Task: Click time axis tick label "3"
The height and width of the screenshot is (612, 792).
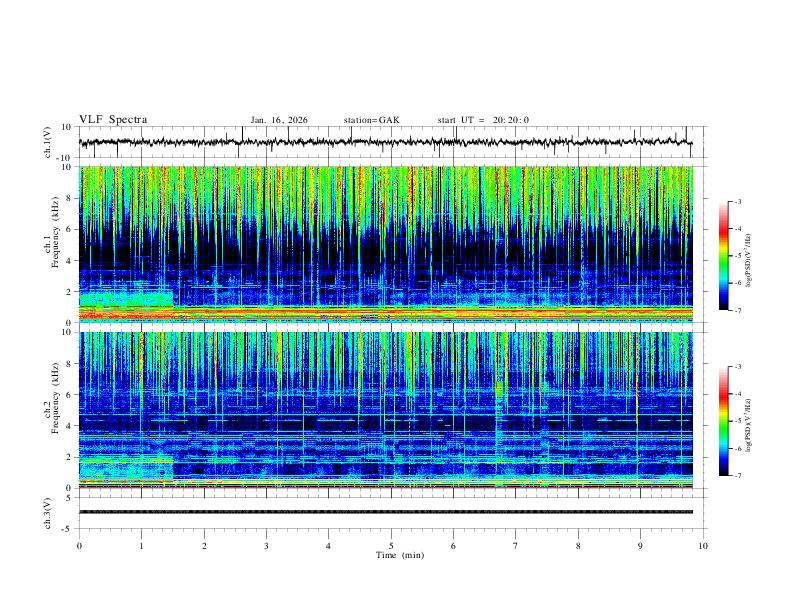Action: point(266,546)
